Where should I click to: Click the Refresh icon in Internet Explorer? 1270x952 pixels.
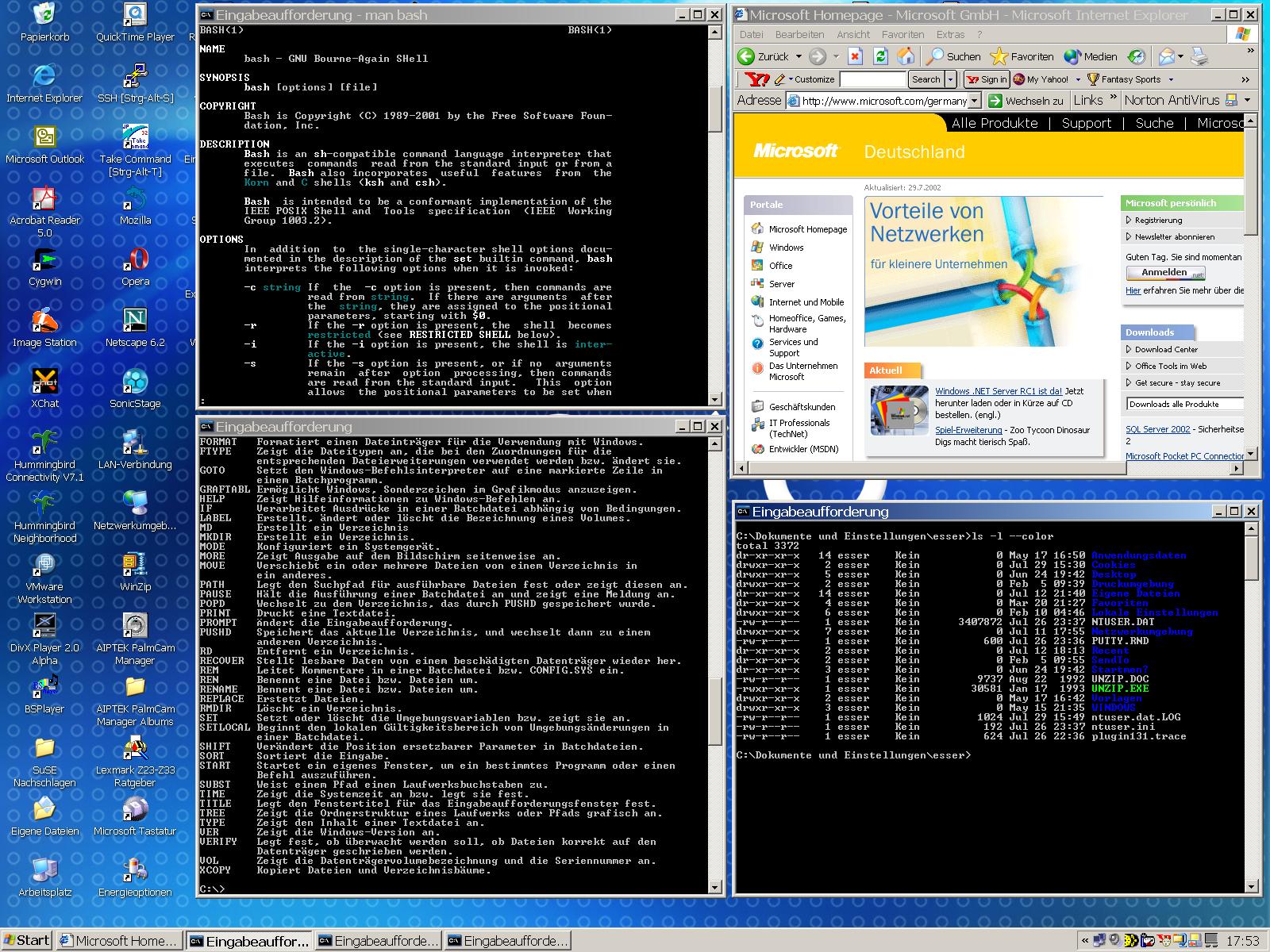879,56
